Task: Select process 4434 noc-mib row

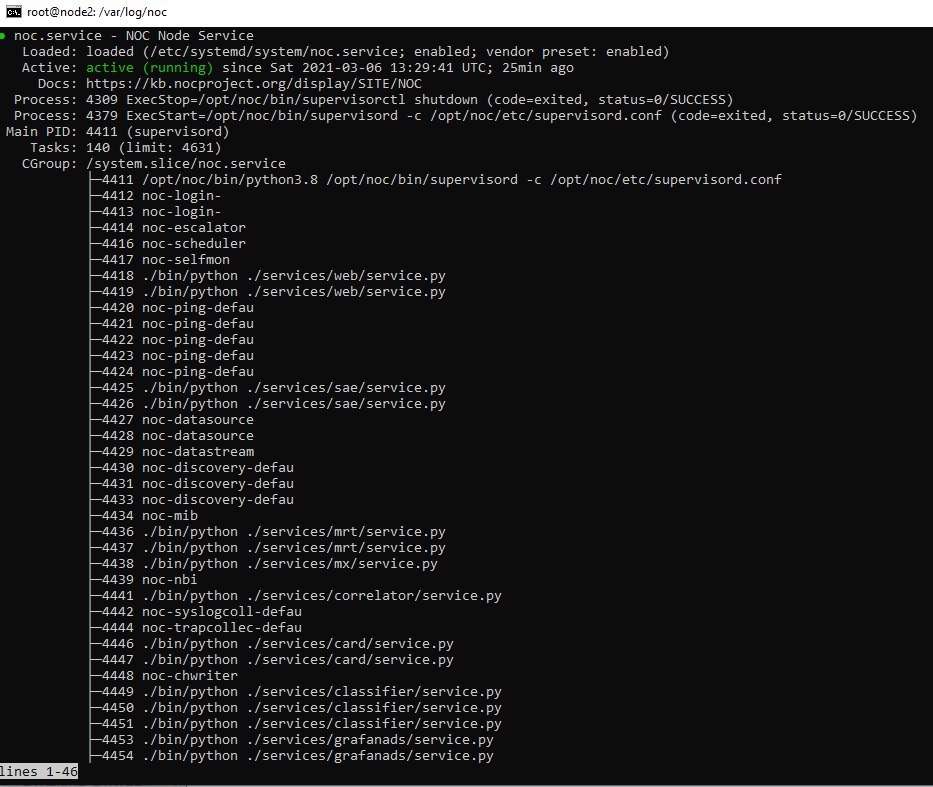Action: click(x=144, y=516)
